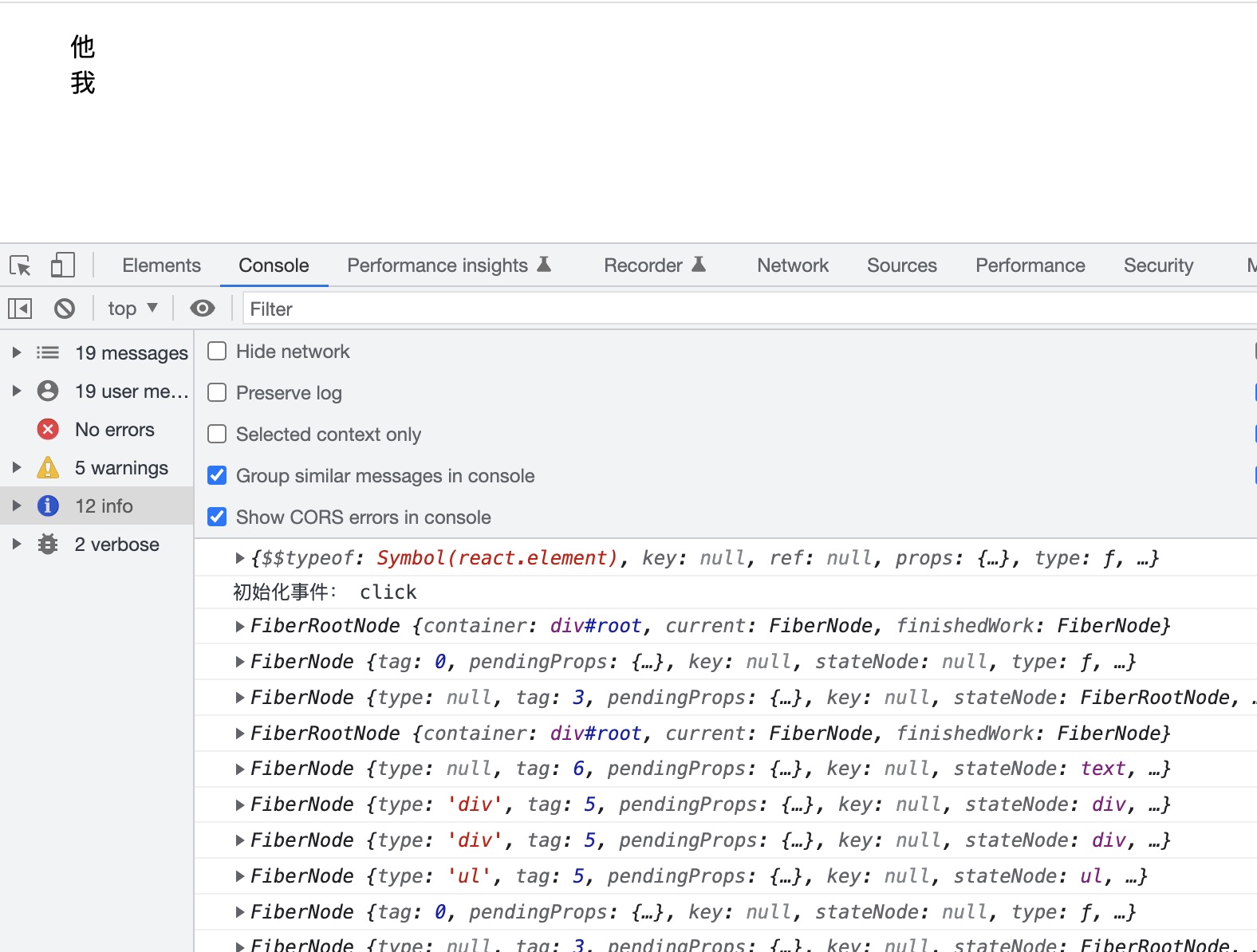Click the console Filter input field
This screenshot has height=952, width=1257.
pyautogui.click(x=750, y=309)
